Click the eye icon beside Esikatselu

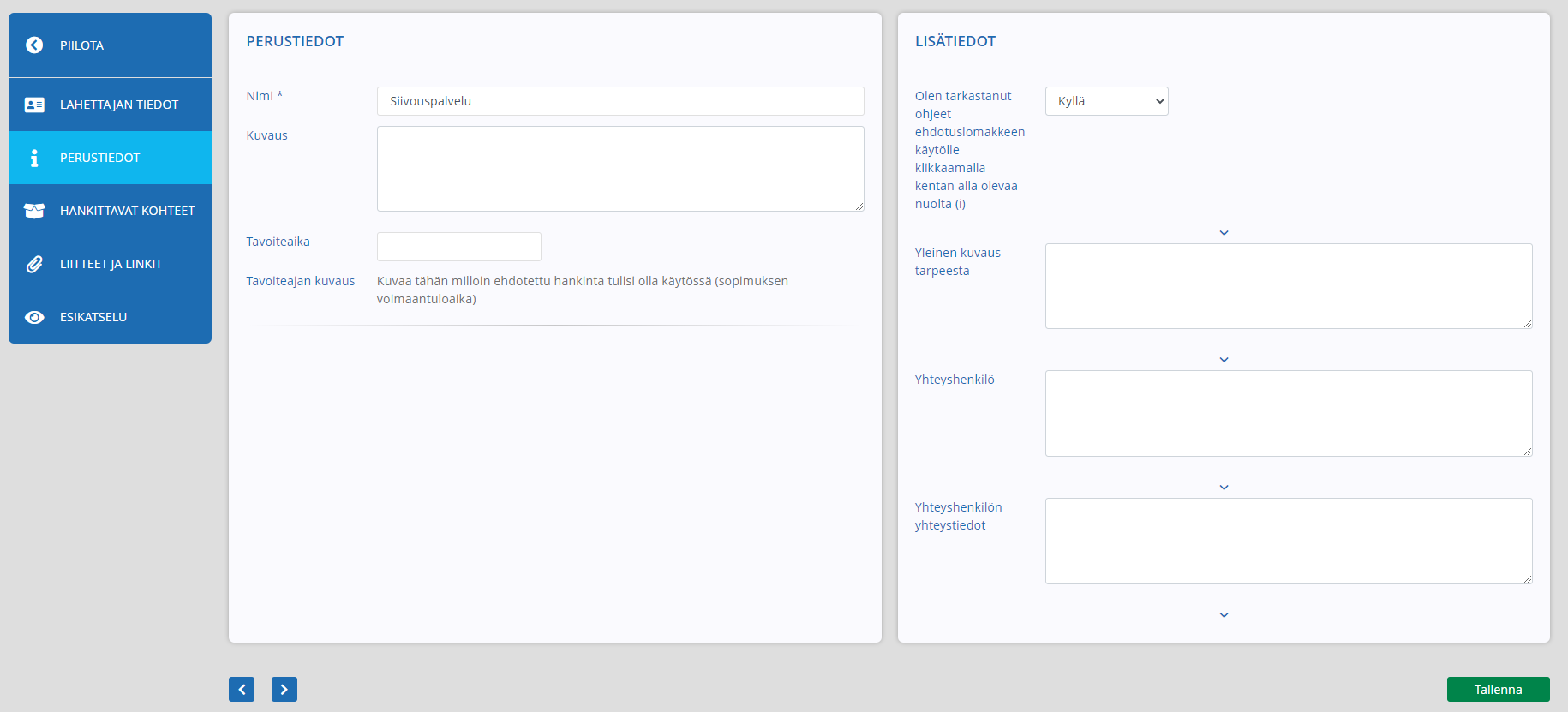34,317
